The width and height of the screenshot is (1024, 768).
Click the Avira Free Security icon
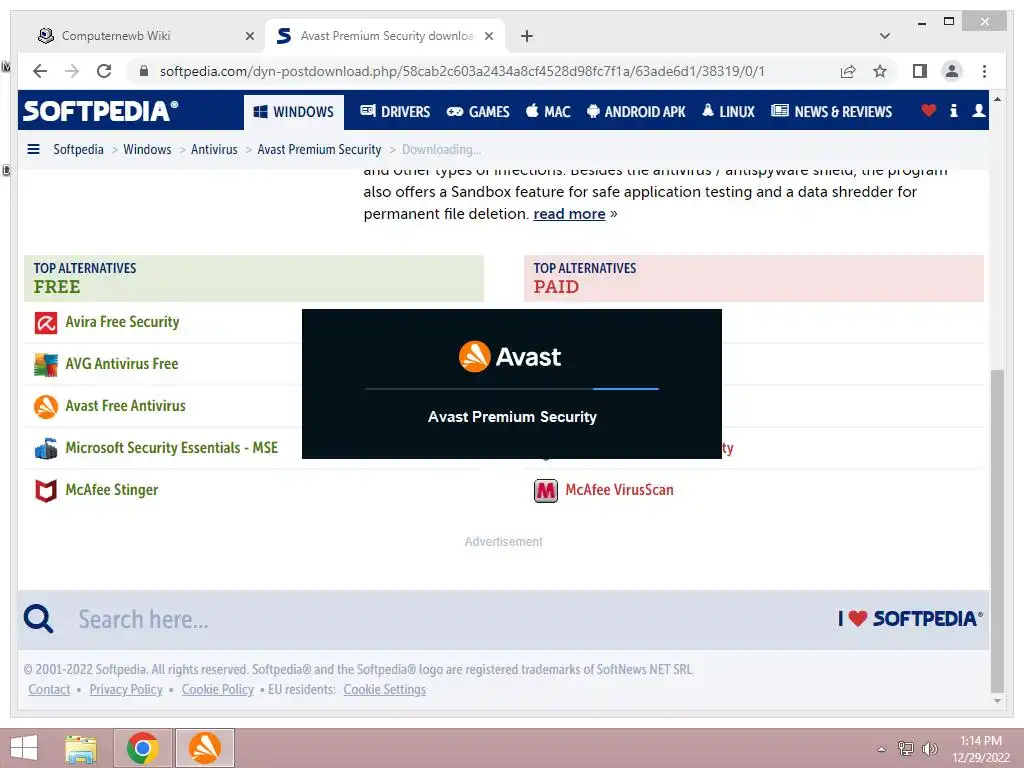coord(46,323)
